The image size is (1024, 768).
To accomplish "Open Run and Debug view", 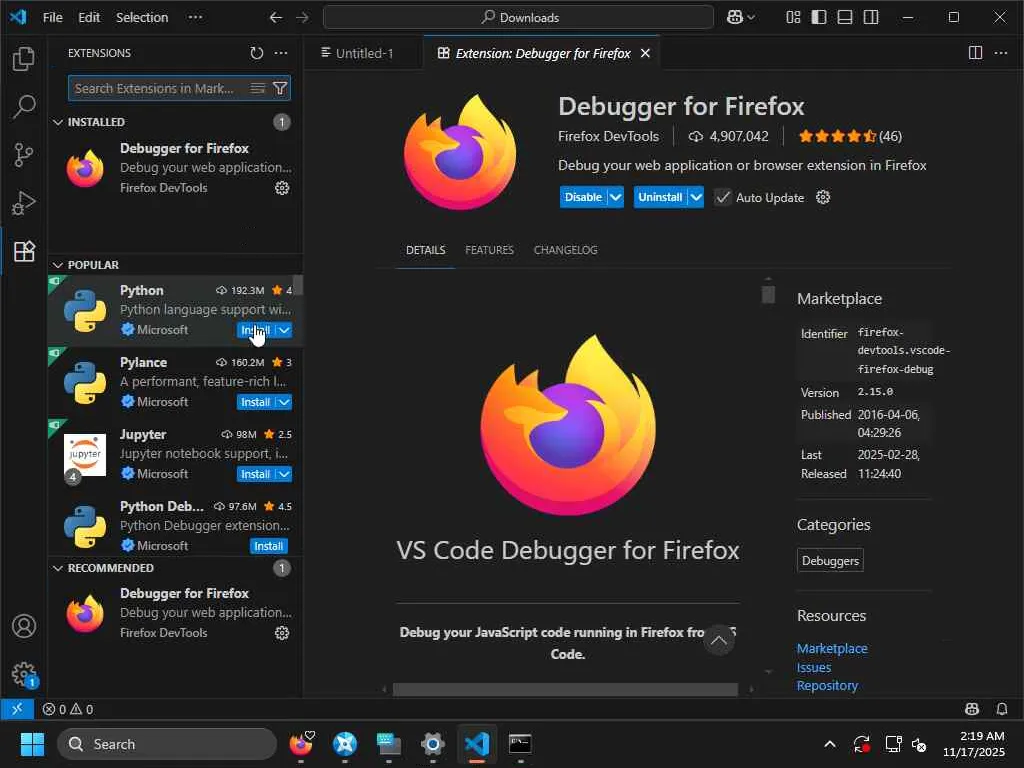I will tap(24, 203).
